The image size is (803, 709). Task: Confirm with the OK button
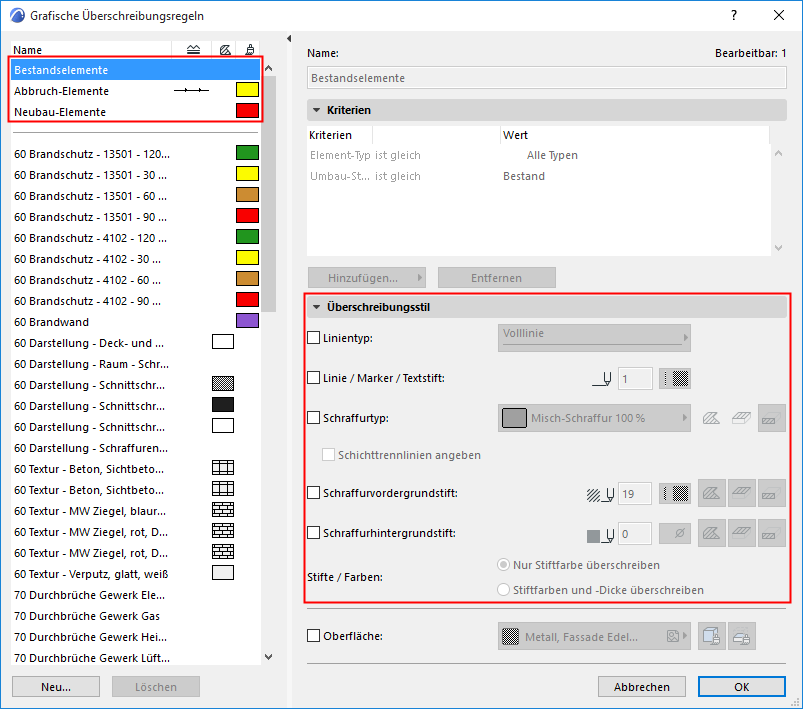pyautogui.click(x=742, y=687)
